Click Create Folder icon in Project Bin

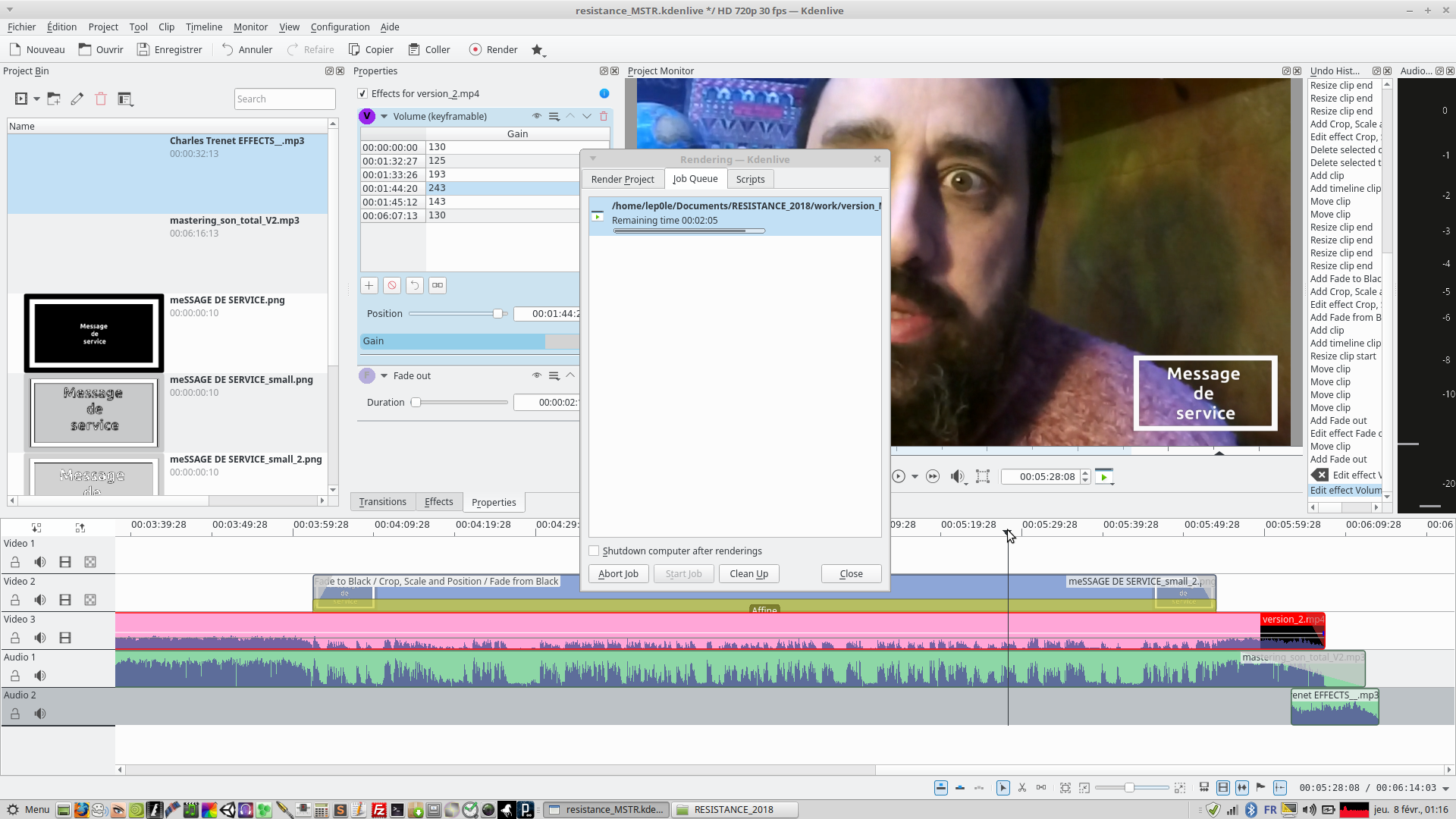click(54, 99)
